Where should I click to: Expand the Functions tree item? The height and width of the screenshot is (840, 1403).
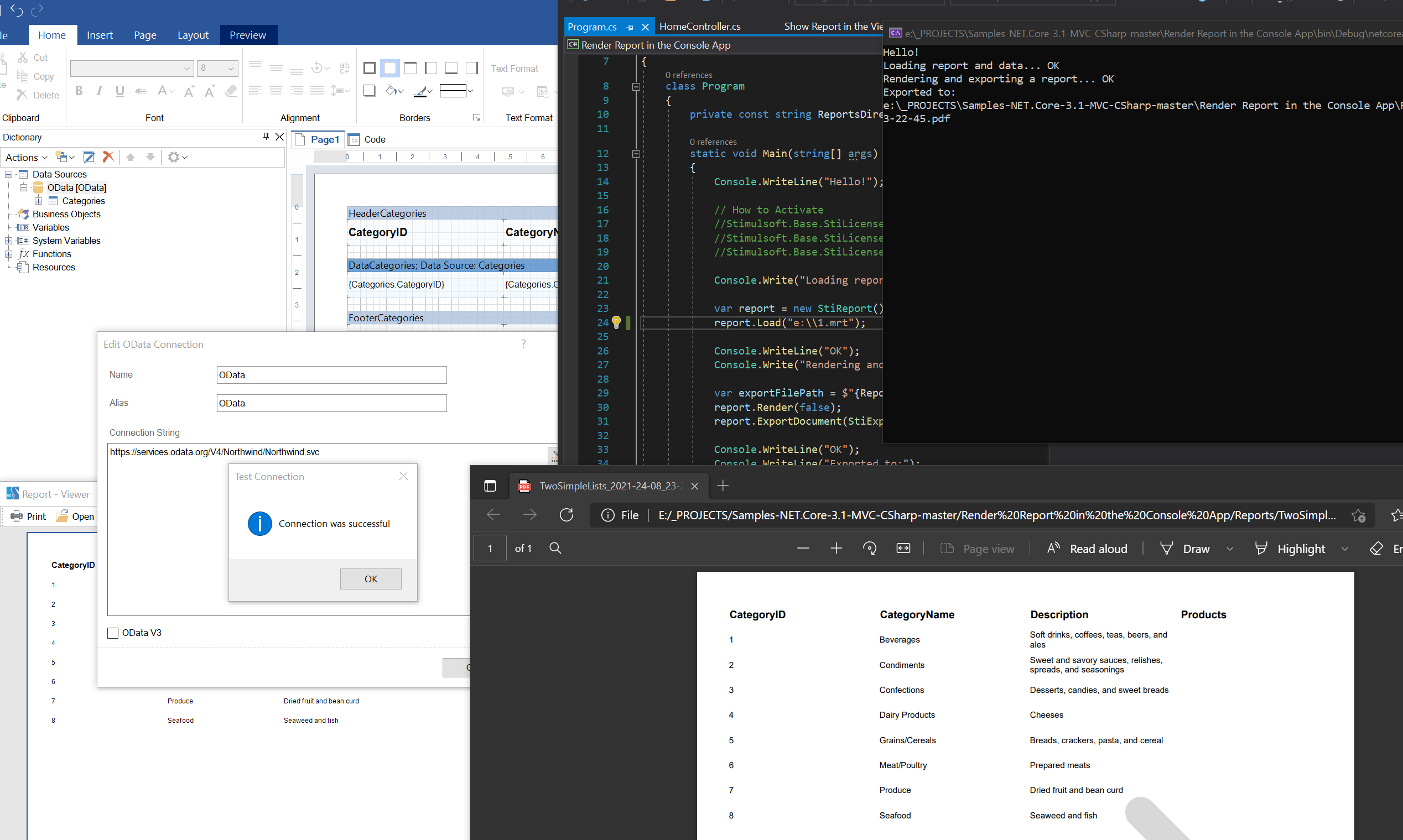coord(9,253)
